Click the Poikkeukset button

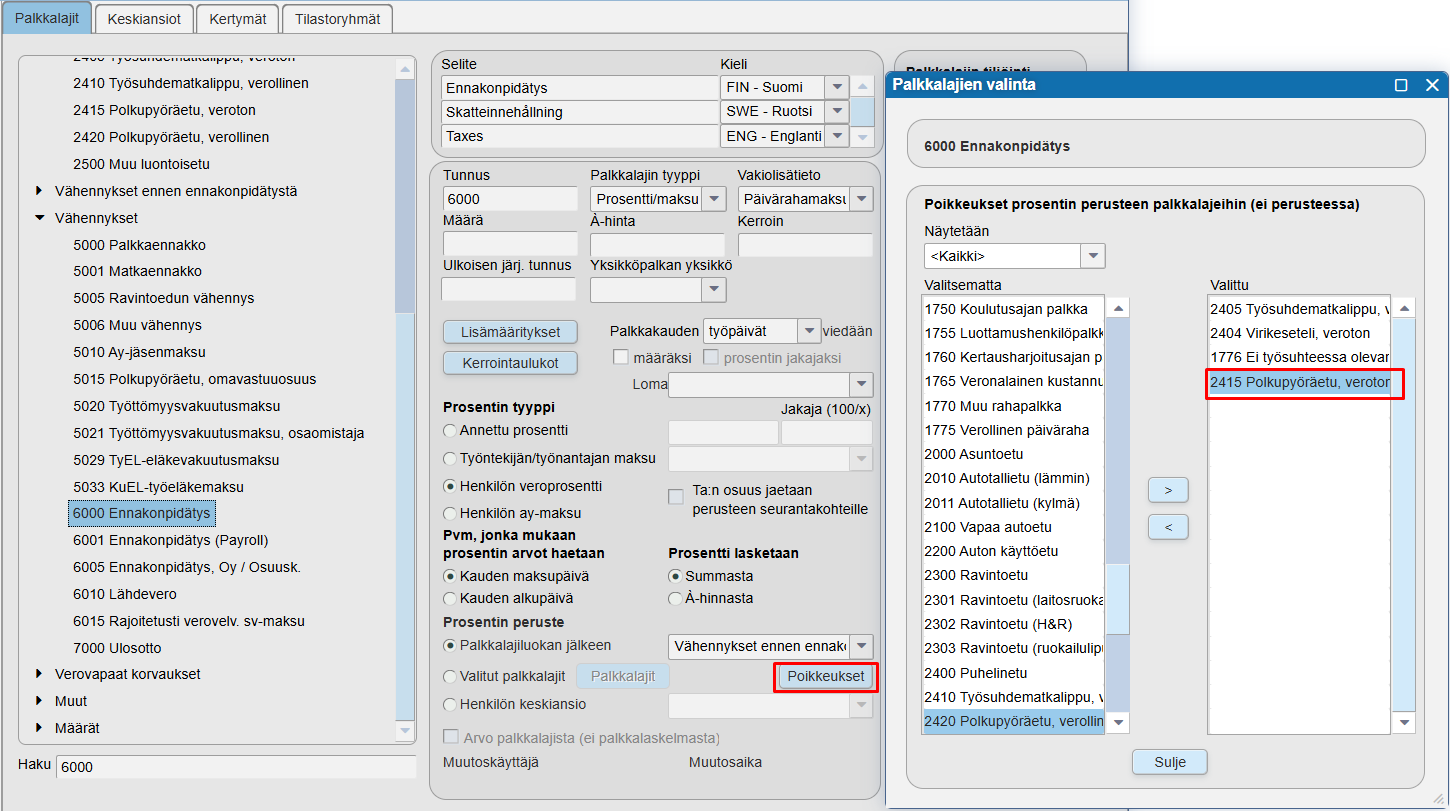826,677
